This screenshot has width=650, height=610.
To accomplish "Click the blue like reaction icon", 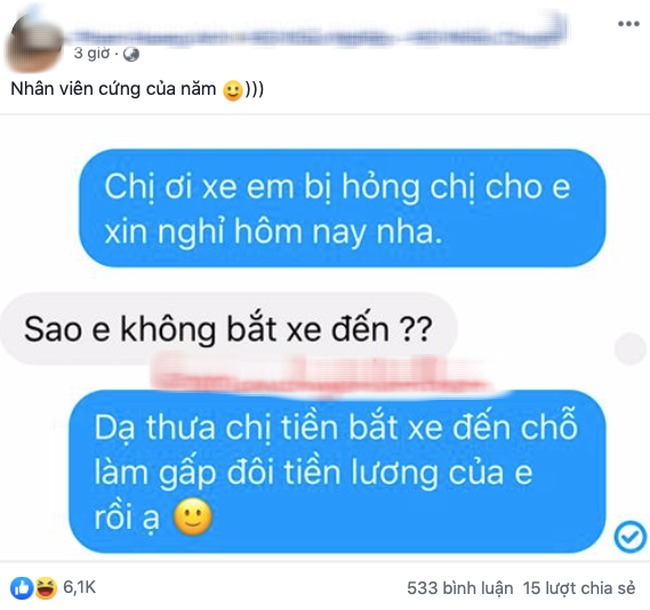I will point(22,588).
